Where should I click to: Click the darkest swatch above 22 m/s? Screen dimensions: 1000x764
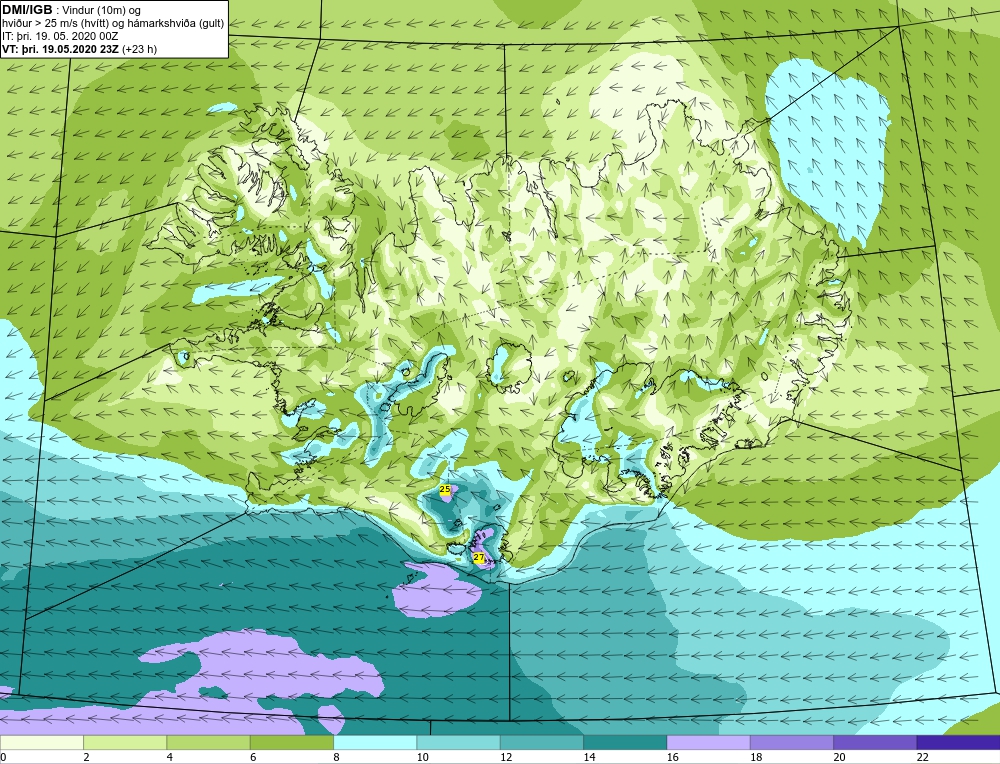[x=958, y=742]
